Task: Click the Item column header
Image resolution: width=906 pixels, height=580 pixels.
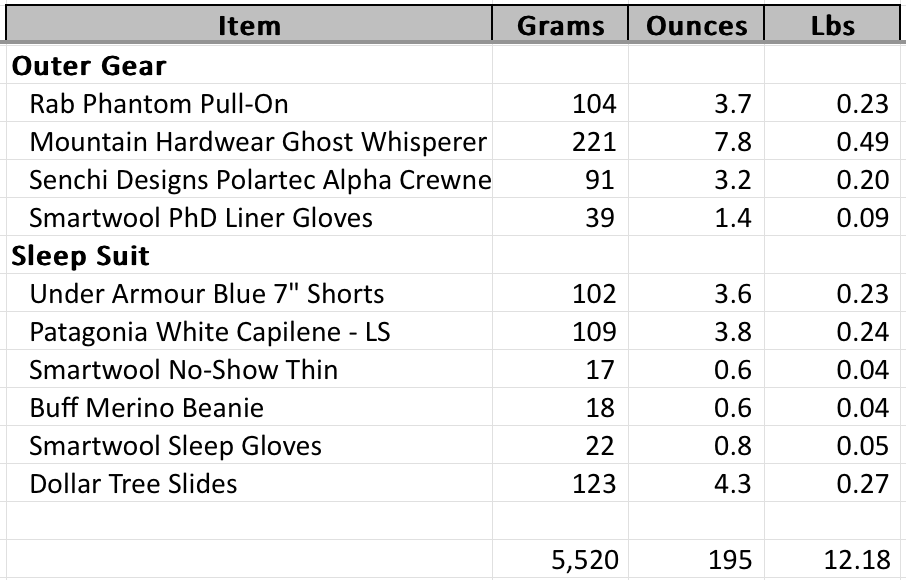Action: pyautogui.click(x=249, y=25)
